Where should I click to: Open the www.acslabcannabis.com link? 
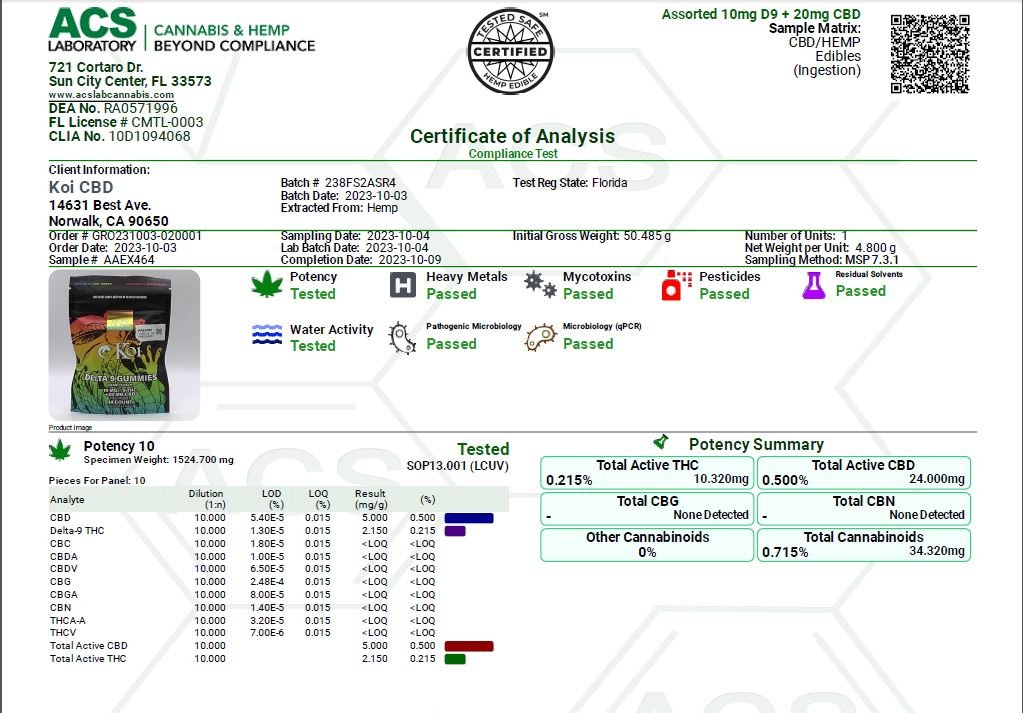(x=111, y=95)
